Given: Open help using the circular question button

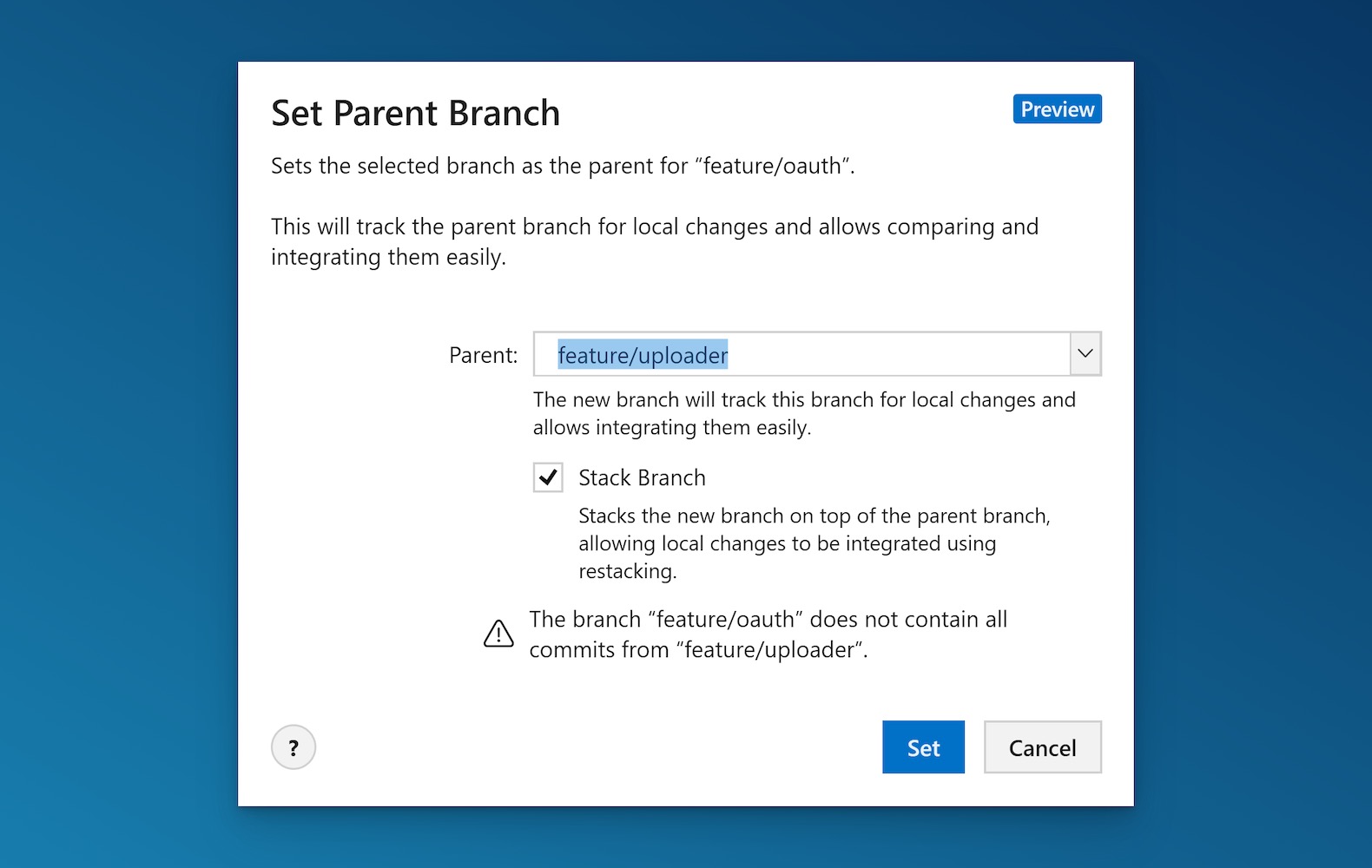Looking at the screenshot, I should pyautogui.click(x=294, y=746).
